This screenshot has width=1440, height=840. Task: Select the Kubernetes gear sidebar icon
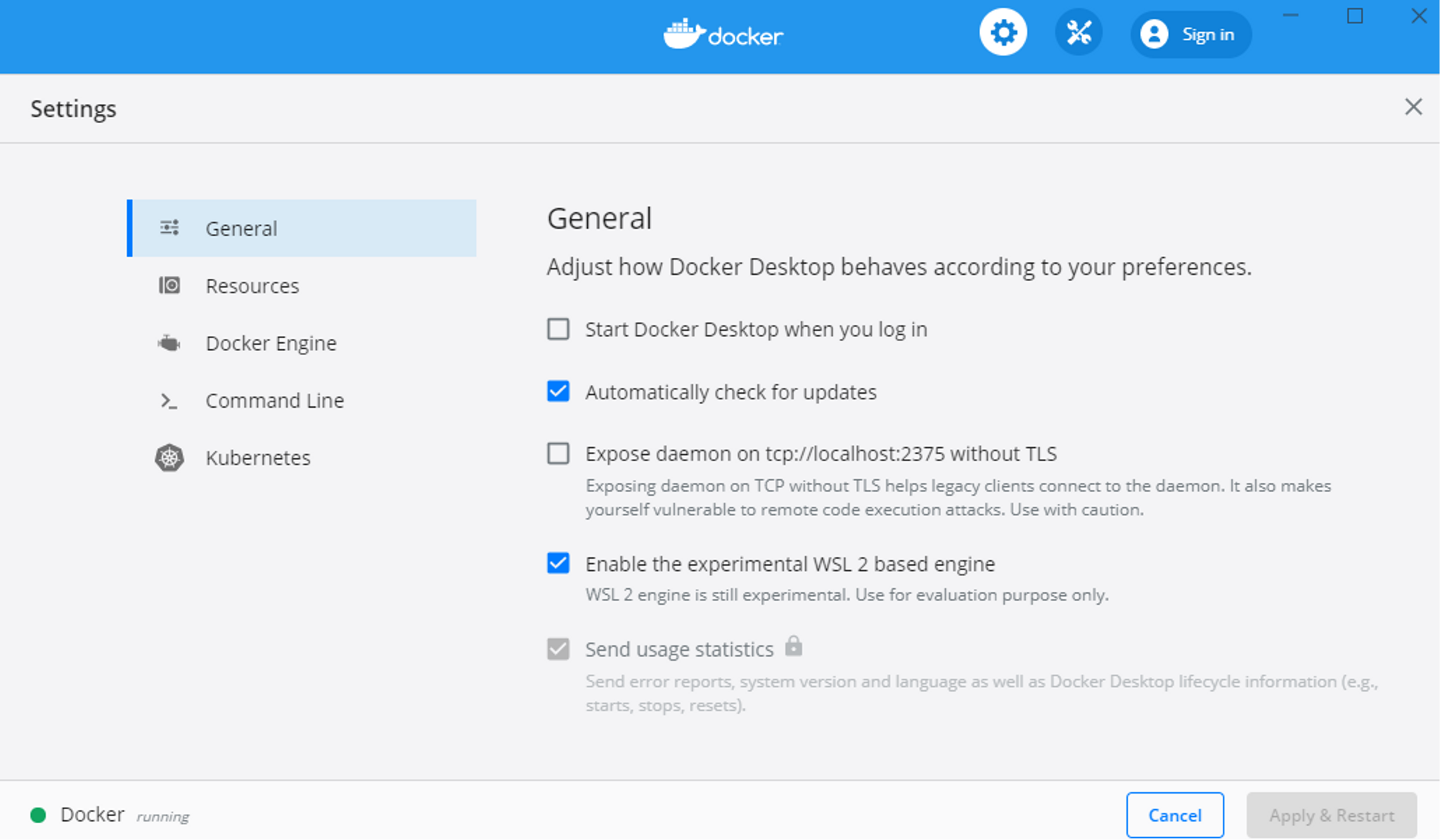point(168,458)
